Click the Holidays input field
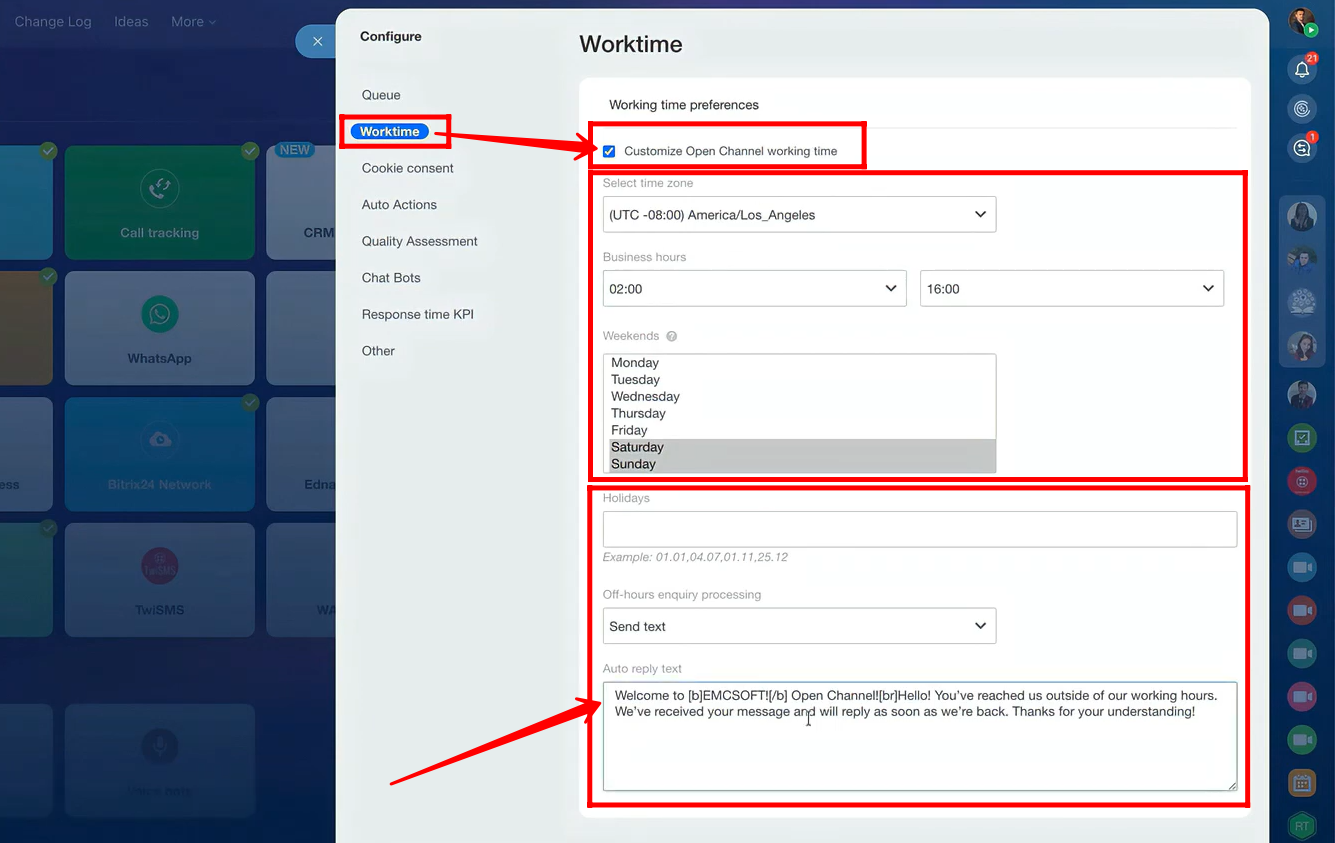 coord(919,529)
